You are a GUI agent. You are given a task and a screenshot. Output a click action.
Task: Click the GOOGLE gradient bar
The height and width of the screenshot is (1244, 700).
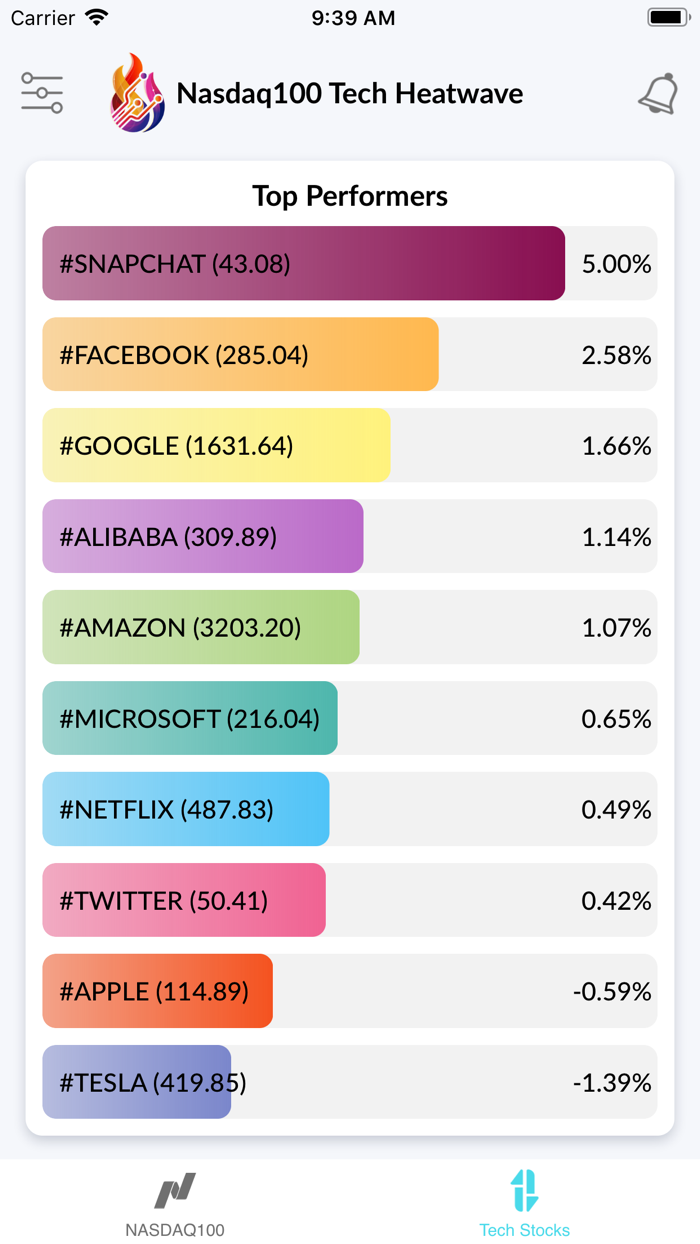(x=215, y=445)
